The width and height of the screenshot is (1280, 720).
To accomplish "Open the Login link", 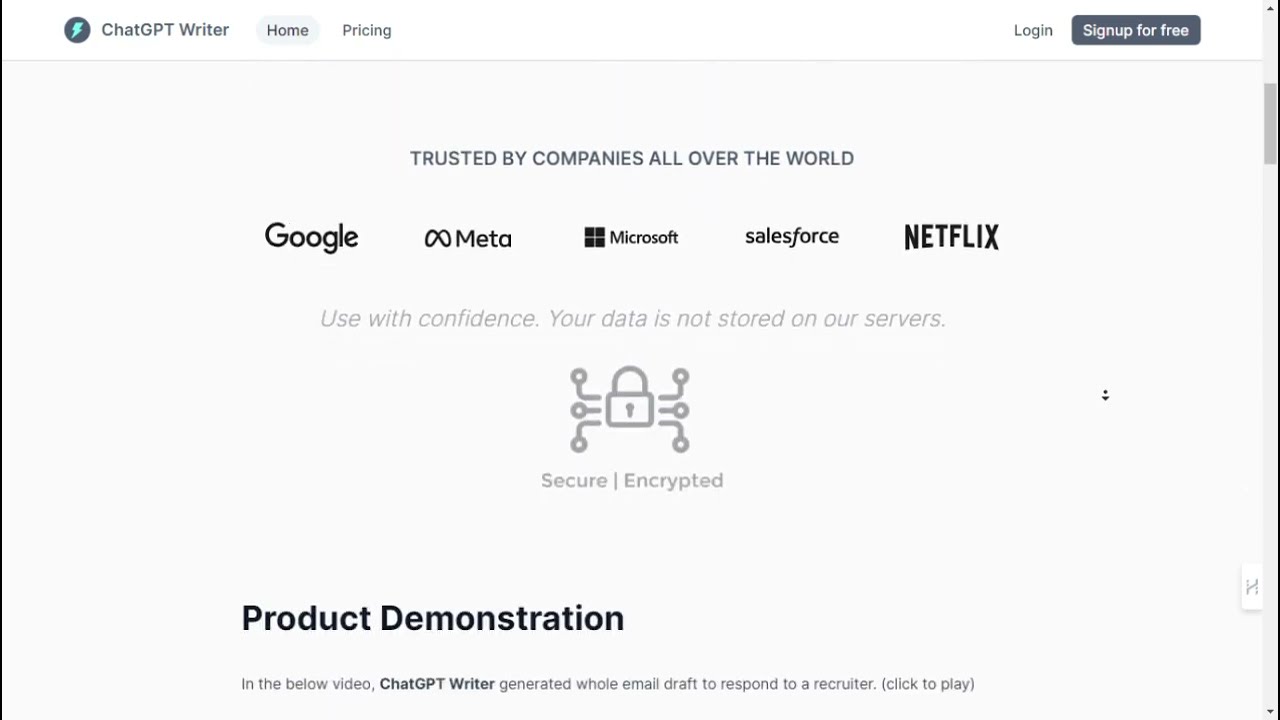I will pyautogui.click(x=1033, y=30).
